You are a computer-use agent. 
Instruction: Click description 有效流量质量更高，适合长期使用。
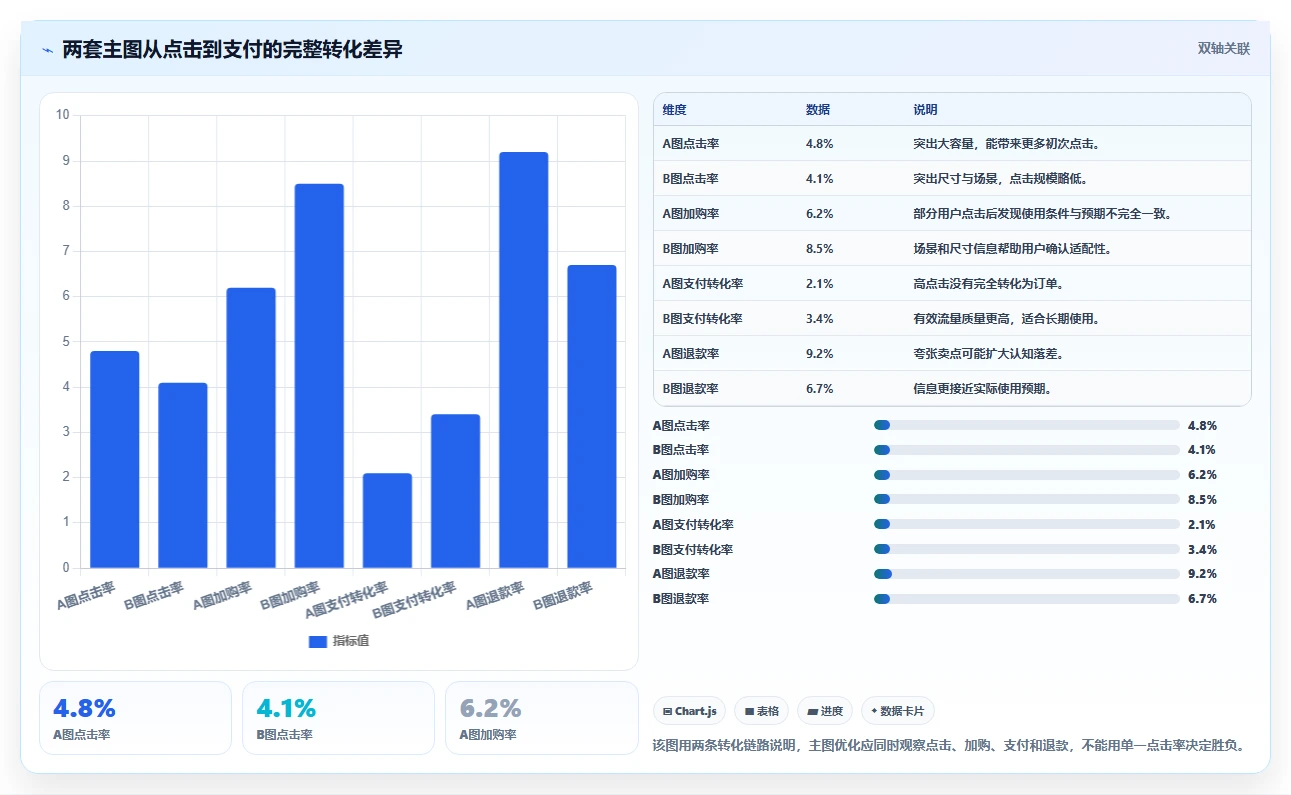coord(1006,319)
